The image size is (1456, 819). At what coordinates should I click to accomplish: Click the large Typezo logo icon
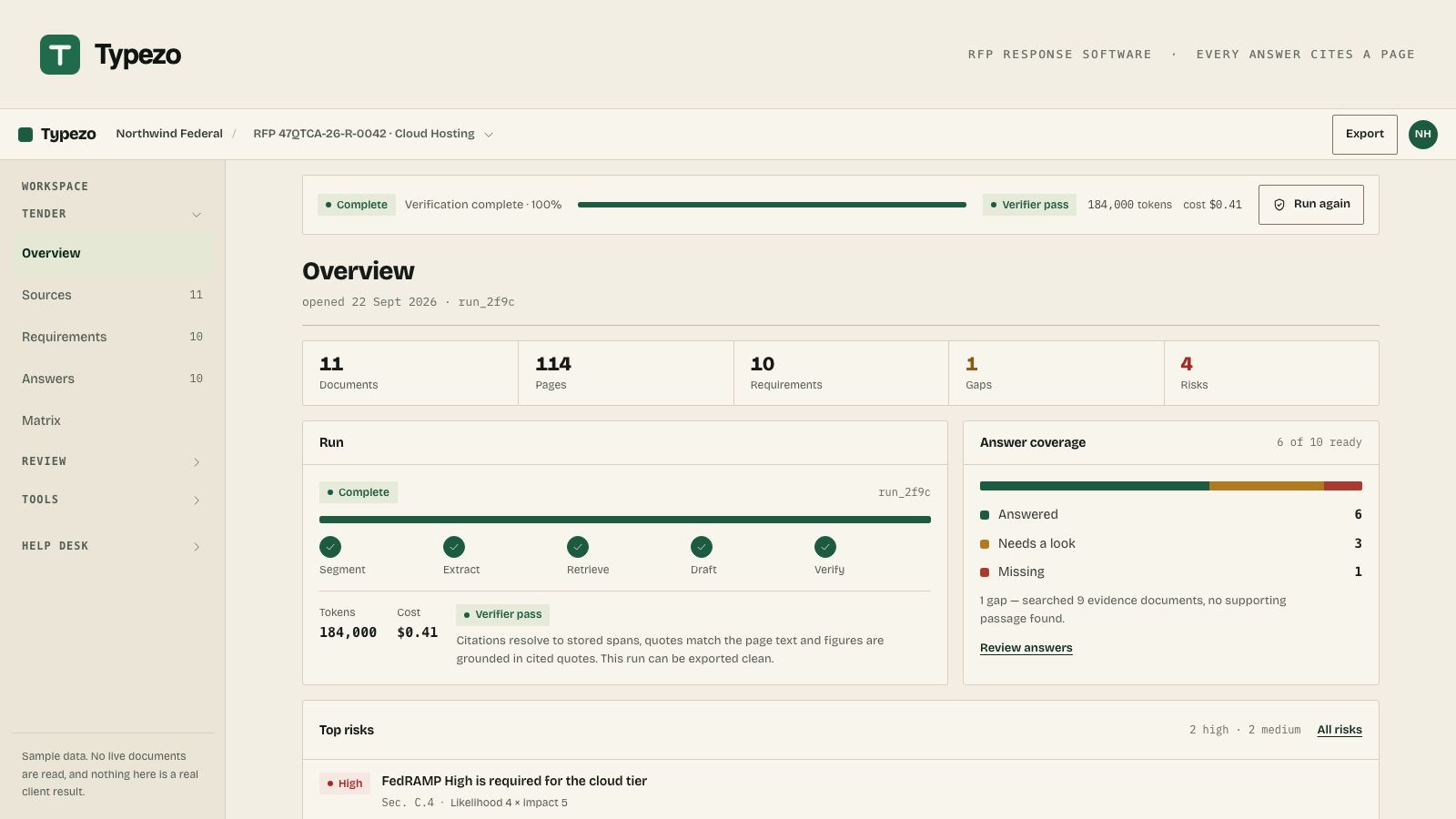pyautogui.click(x=60, y=55)
